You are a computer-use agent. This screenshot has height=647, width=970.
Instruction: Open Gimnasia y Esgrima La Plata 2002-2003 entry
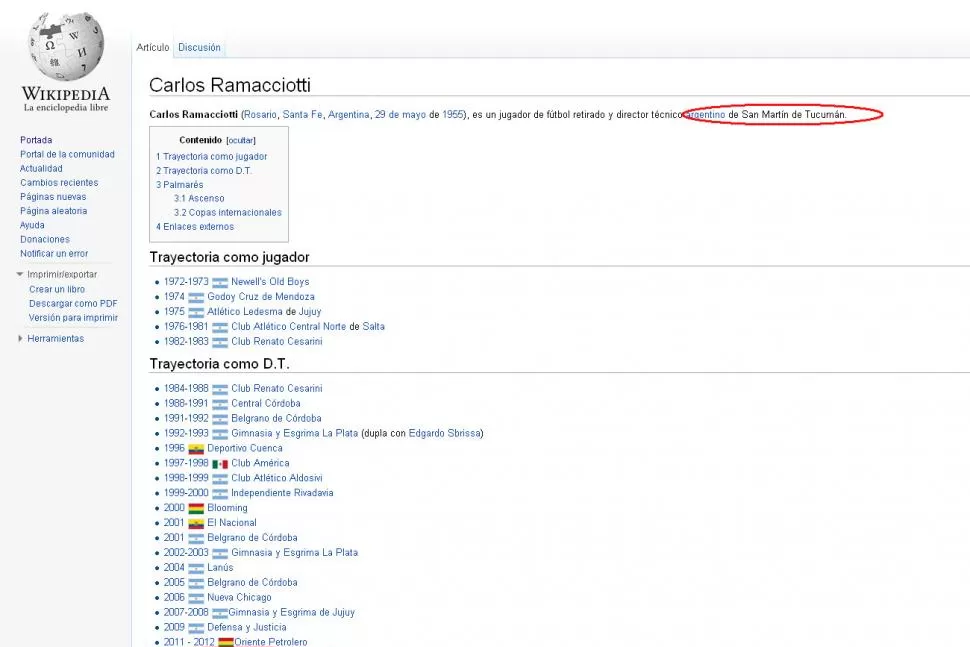pyautogui.click(x=294, y=552)
